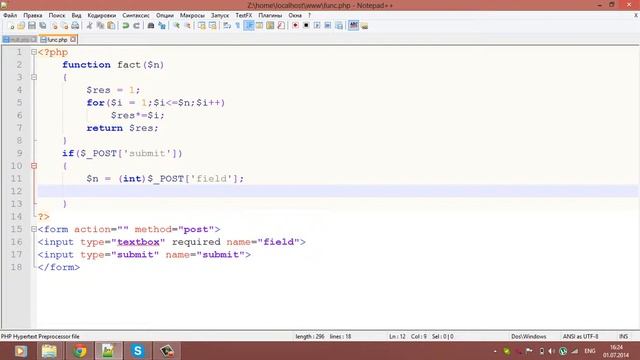Switch to the first inactive document tab
Viewport: 640px width, 360px height.
[x=19, y=40]
